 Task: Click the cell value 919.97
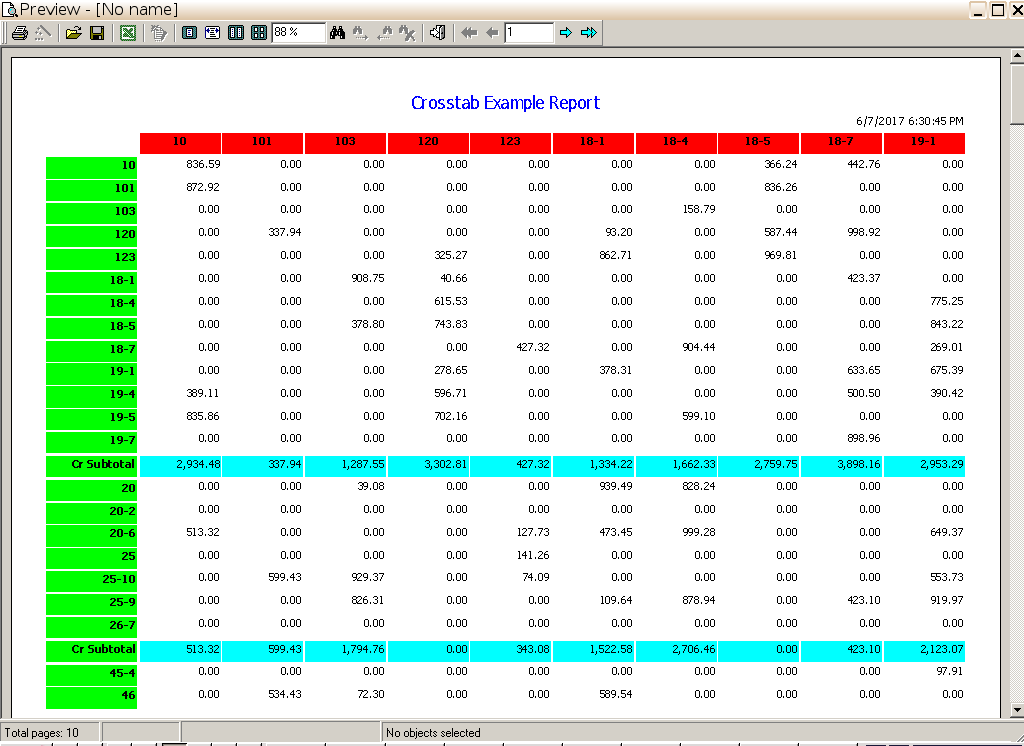(946, 601)
